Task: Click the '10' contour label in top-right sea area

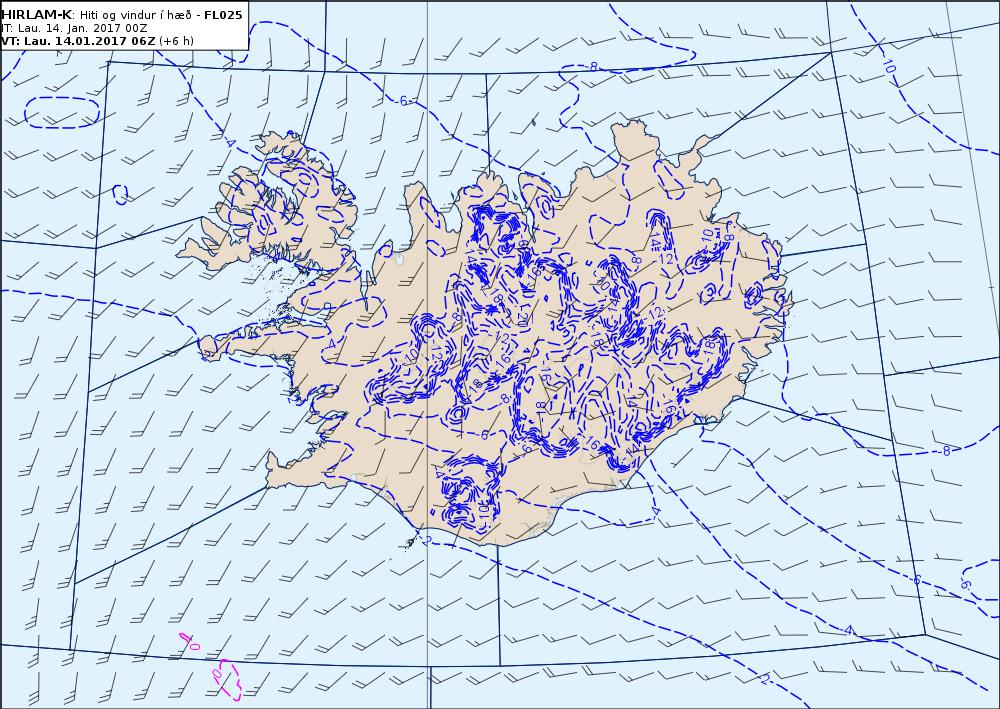Action: tap(890, 65)
